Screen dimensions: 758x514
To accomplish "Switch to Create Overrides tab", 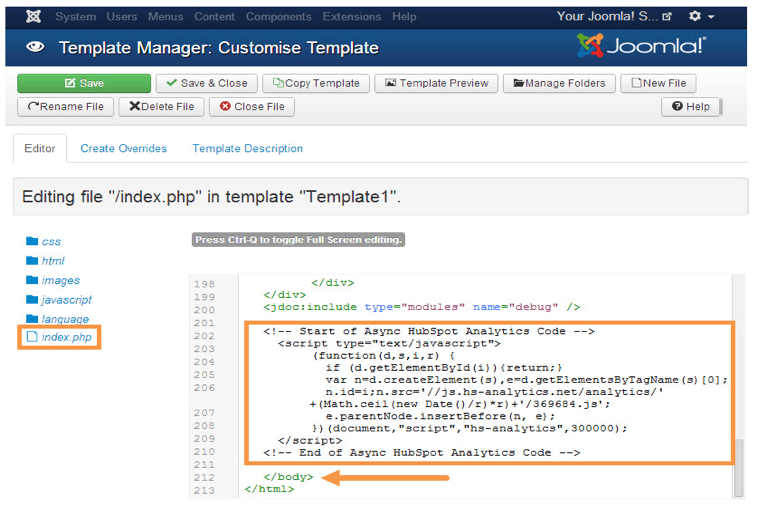I will coord(123,148).
